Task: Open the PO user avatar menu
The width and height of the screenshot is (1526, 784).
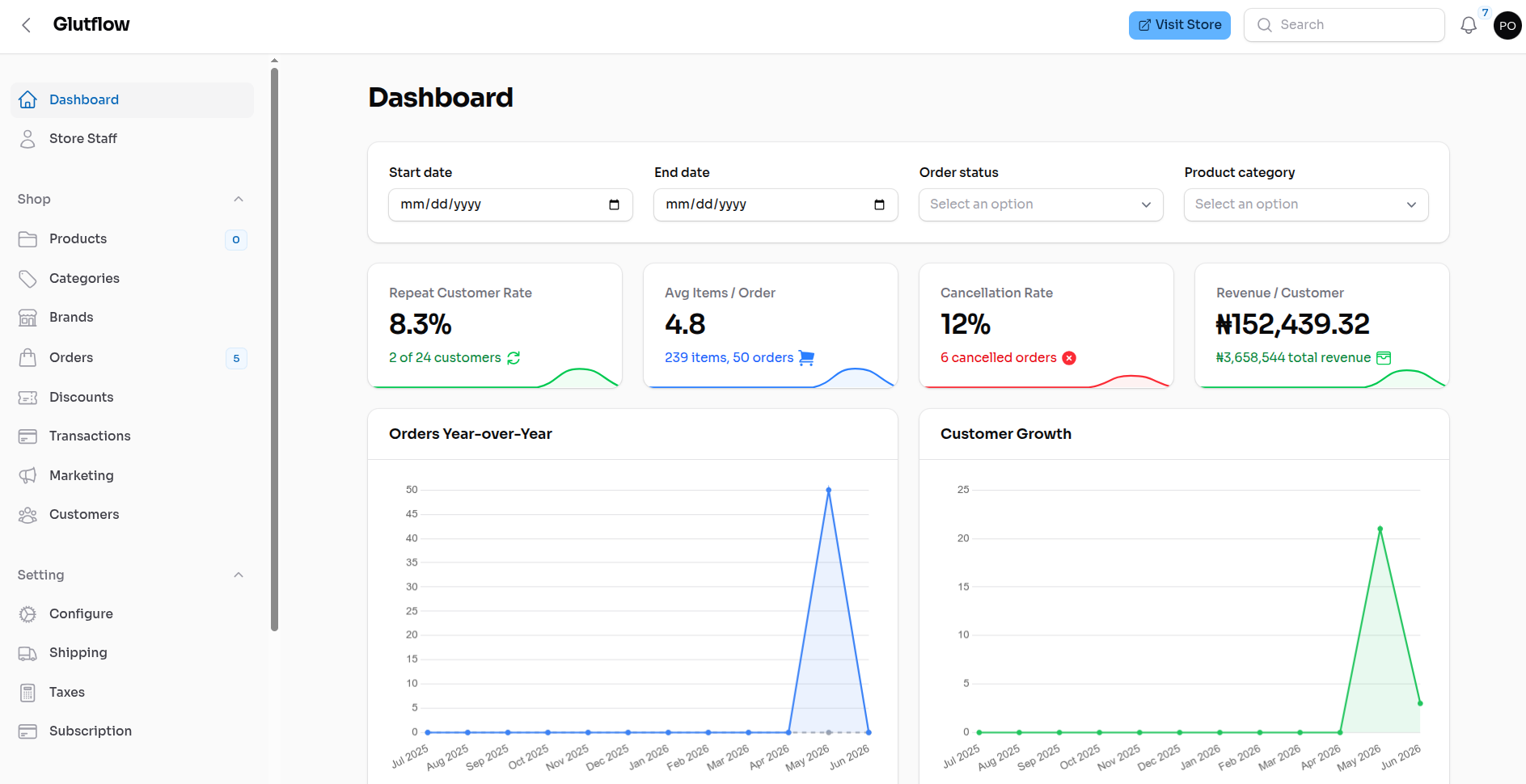Action: pos(1507,25)
